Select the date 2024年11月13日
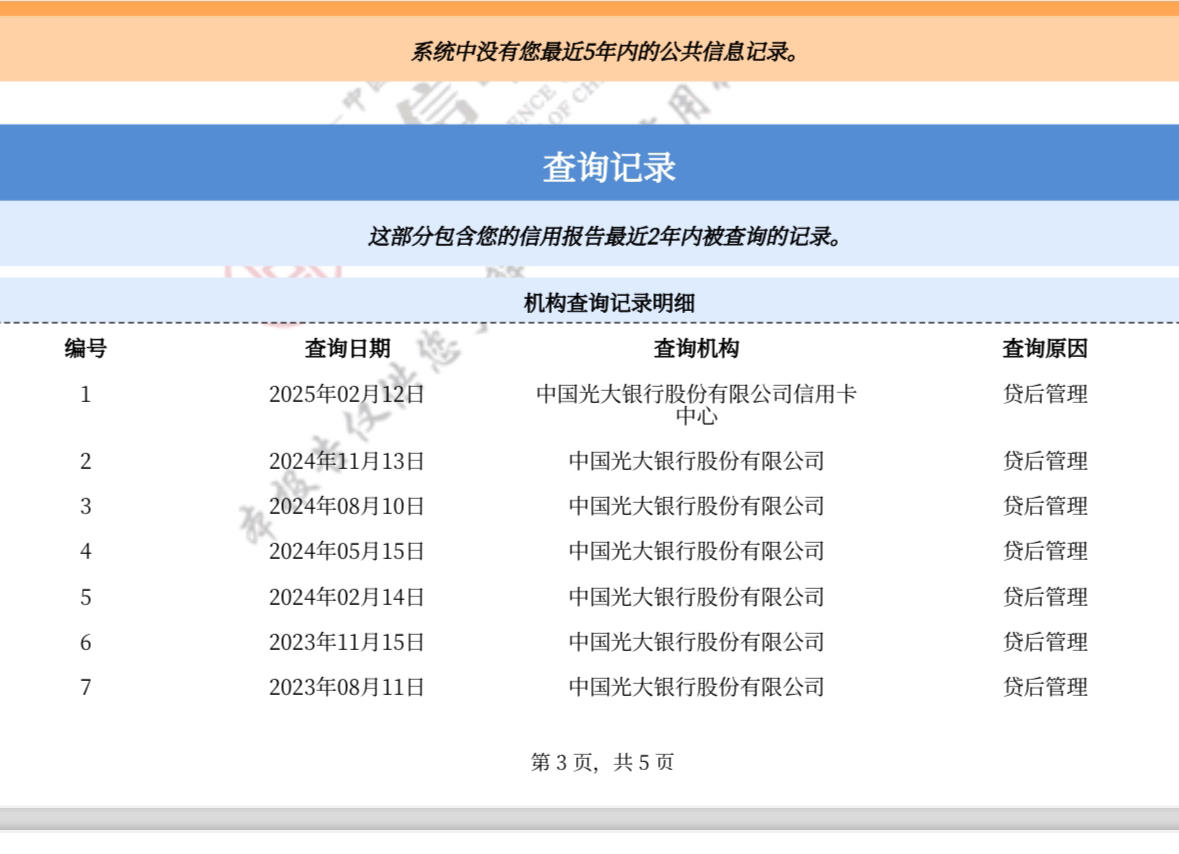The height and width of the screenshot is (854, 1179). 347,462
